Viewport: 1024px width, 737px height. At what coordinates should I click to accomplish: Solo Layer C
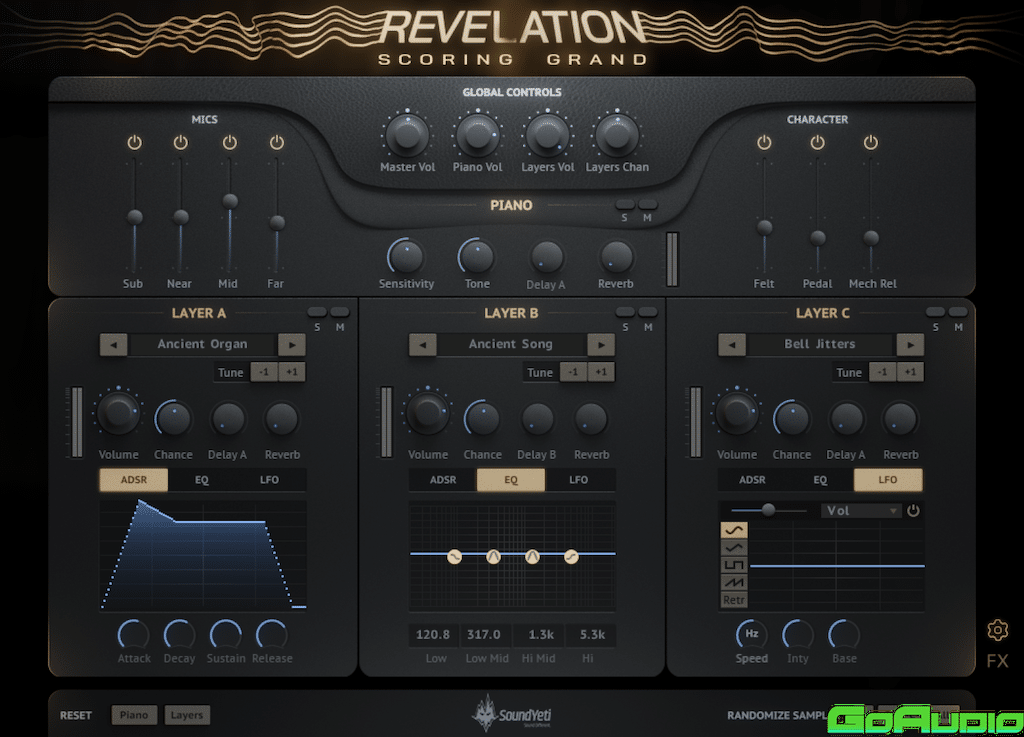coord(935,312)
